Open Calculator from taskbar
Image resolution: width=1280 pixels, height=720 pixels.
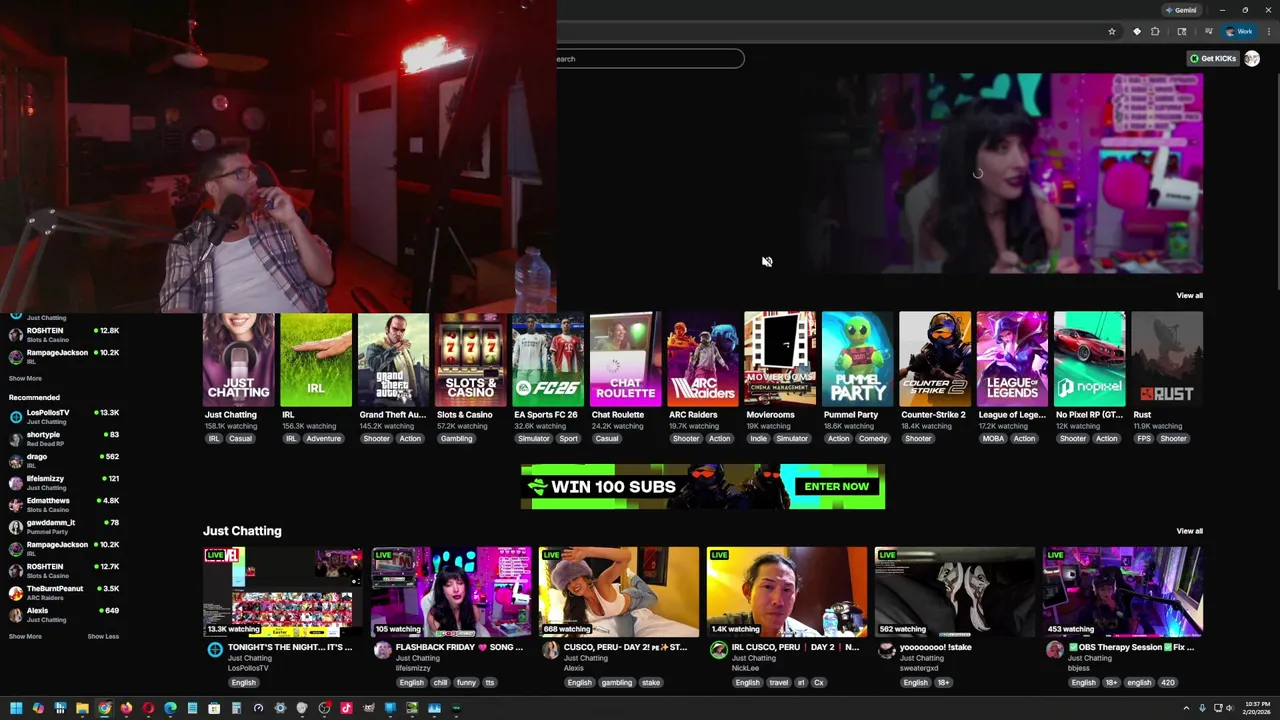(236, 708)
